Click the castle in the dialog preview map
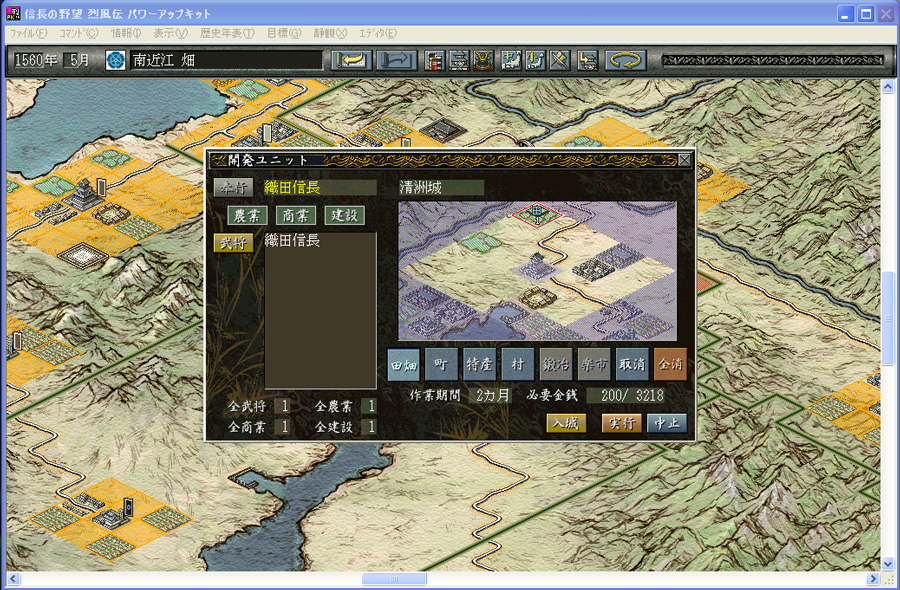Image resolution: width=900 pixels, height=590 pixels. pyautogui.click(x=537, y=267)
